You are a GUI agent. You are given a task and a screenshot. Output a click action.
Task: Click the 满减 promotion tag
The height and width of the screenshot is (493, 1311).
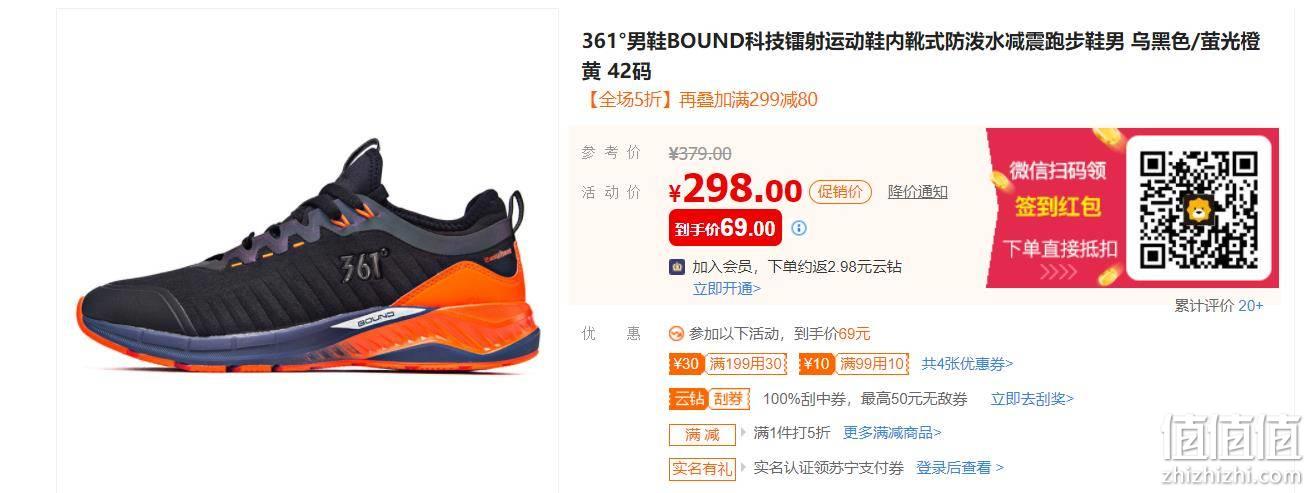pos(702,434)
